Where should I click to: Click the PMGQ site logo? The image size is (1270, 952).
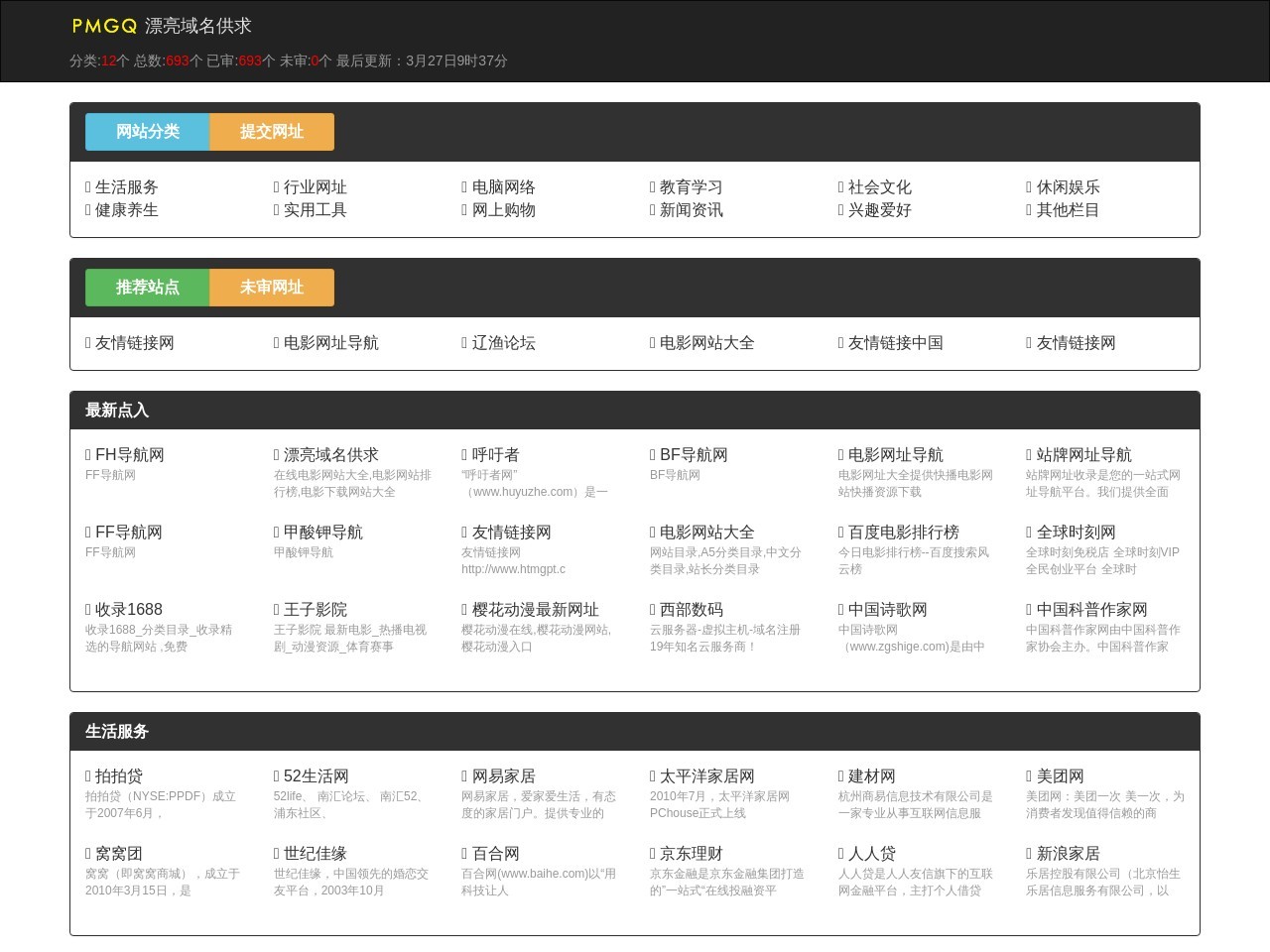point(104,26)
